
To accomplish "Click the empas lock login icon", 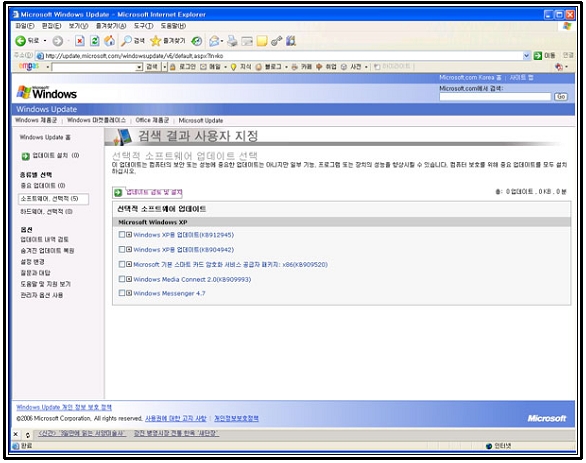I will (172, 67).
